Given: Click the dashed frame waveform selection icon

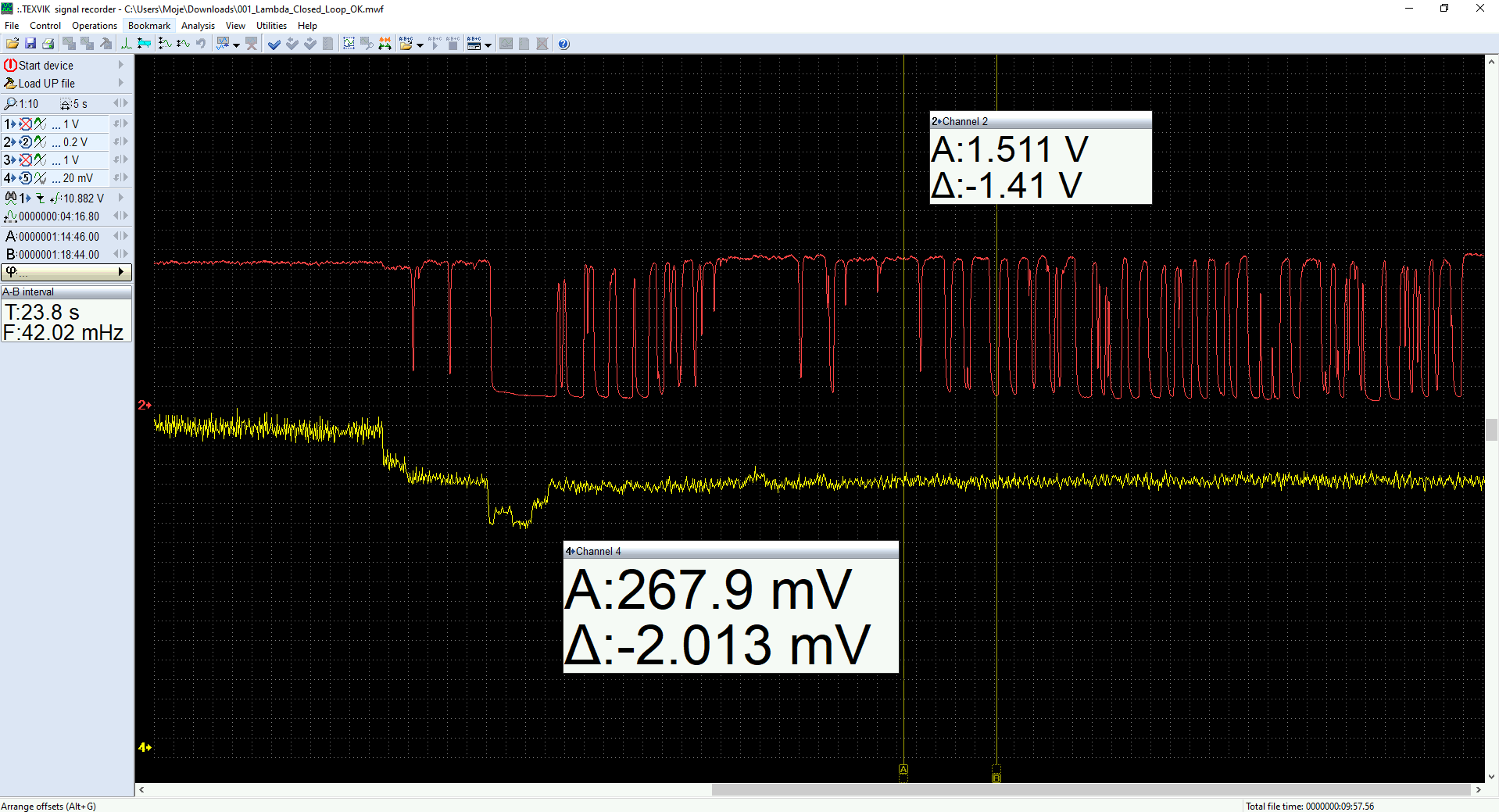Looking at the screenshot, I should [x=349, y=44].
